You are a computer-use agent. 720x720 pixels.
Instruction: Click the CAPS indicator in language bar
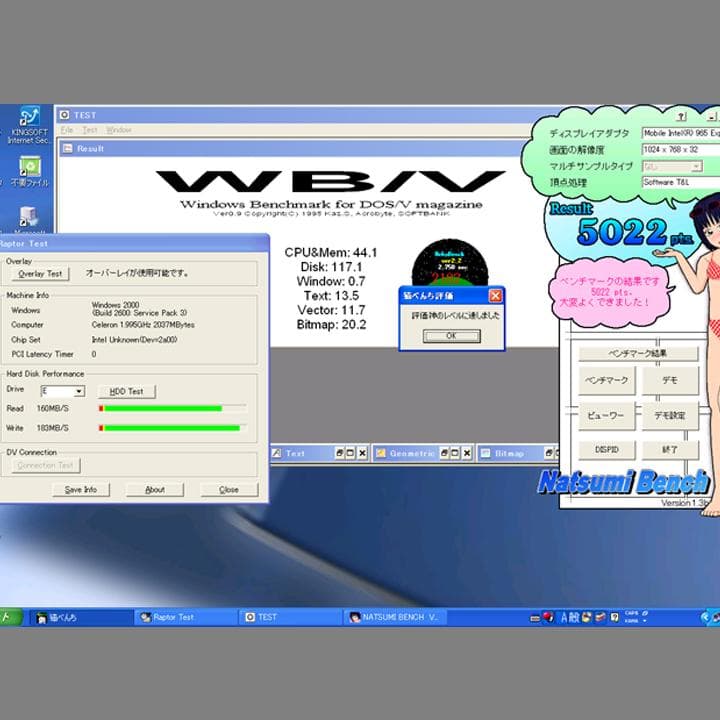pyautogui.click(x=632, y=613)
